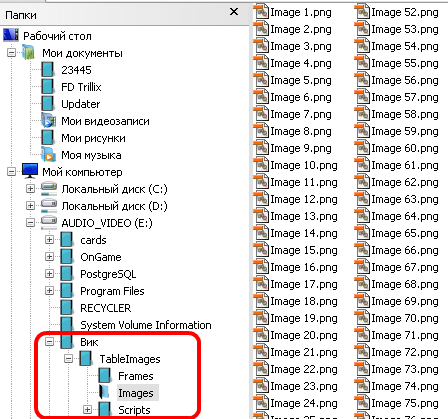Click the Мой компьютер monitor icon

(x=30, y=171)
